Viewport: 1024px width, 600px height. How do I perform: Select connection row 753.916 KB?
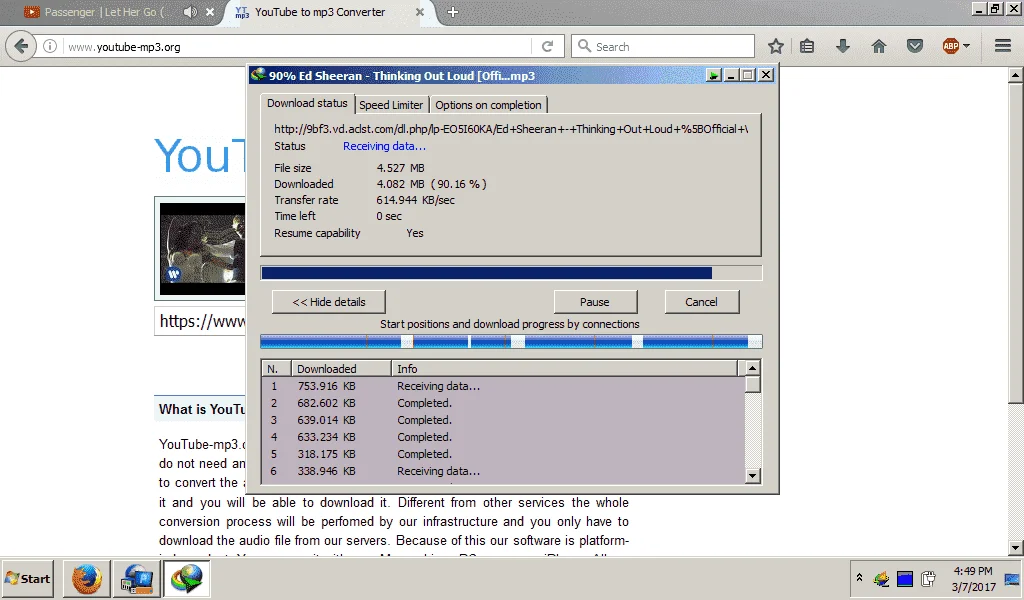coord(503,387)
